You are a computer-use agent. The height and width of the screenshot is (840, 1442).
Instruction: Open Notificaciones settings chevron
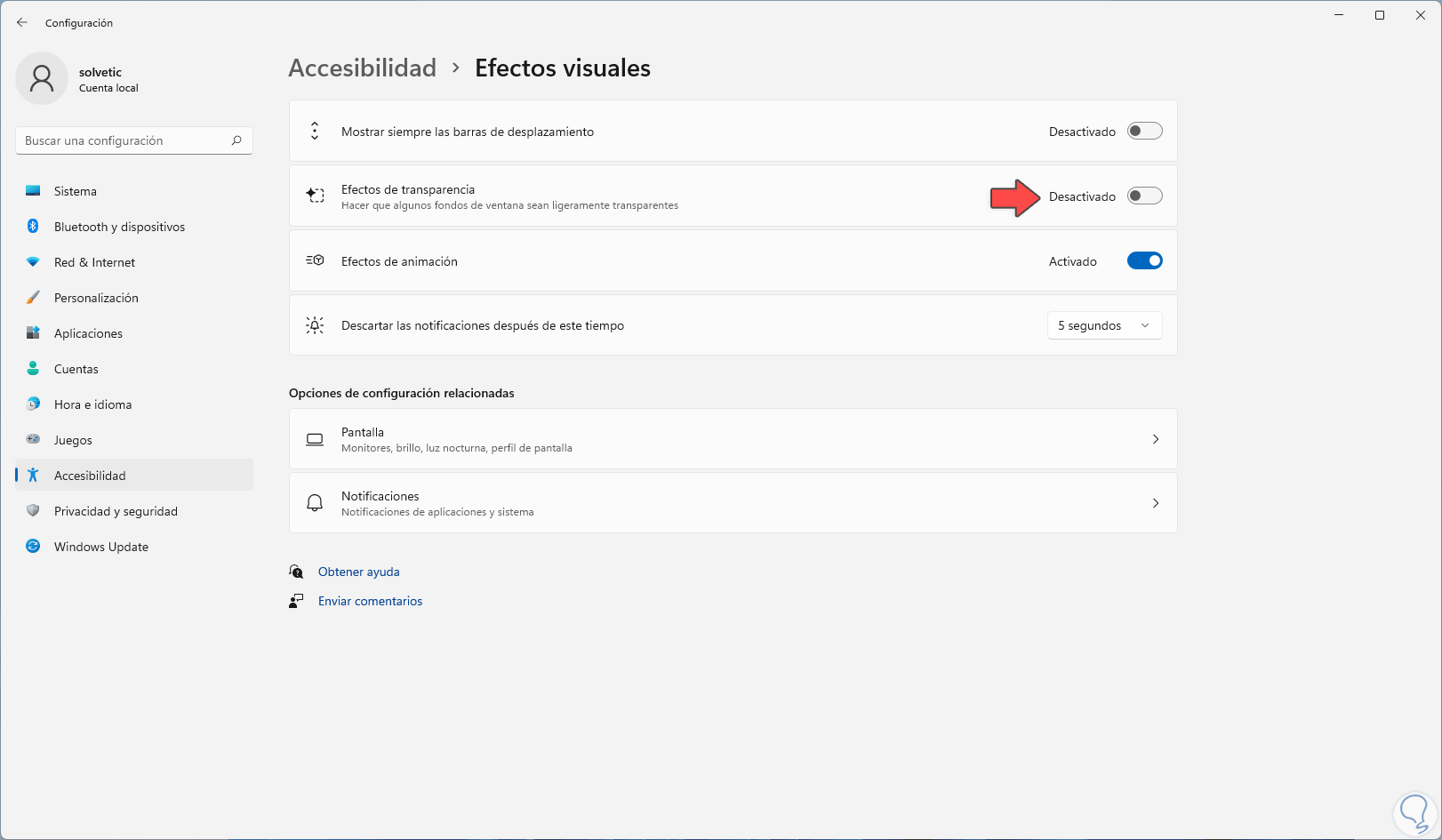point(1155,503)
